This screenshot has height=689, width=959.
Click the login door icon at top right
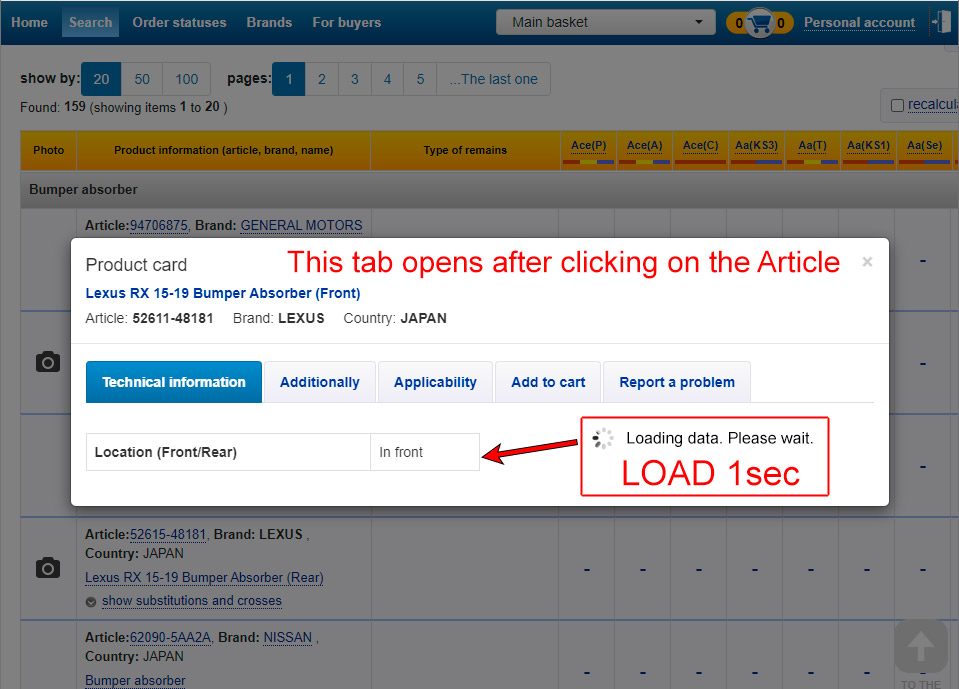pyautogui.click(x=941, y=22)
